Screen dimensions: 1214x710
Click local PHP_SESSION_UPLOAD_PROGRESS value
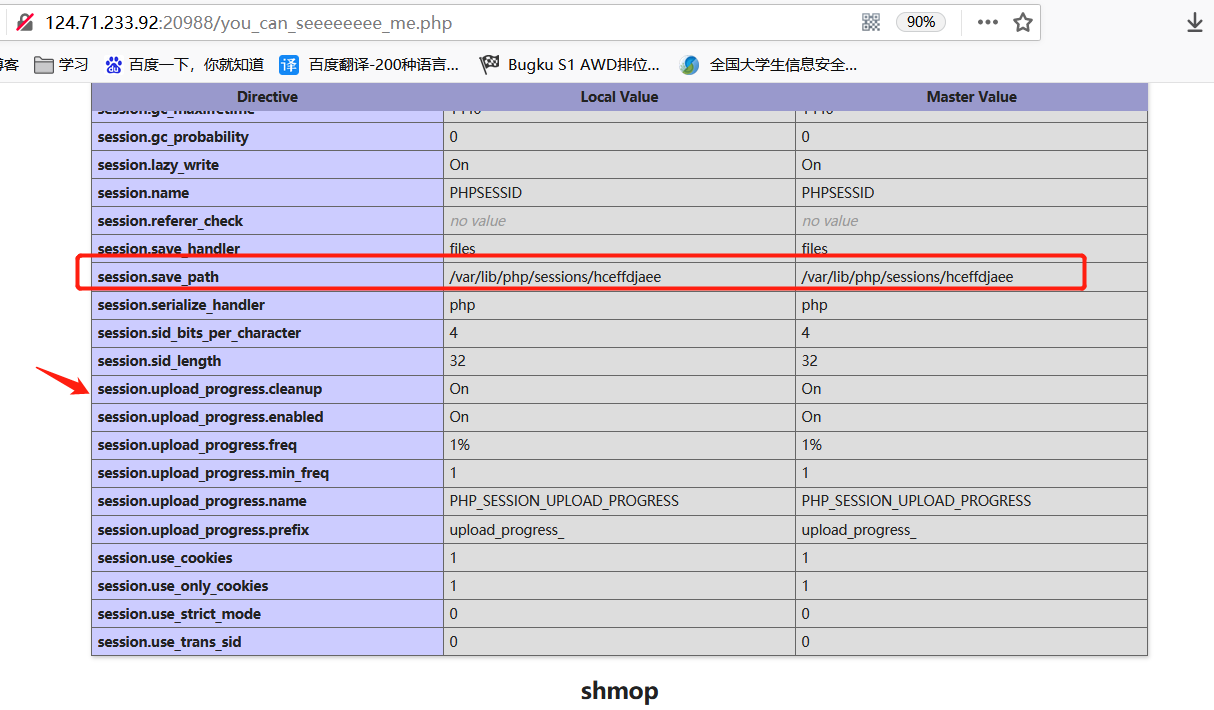564,501
